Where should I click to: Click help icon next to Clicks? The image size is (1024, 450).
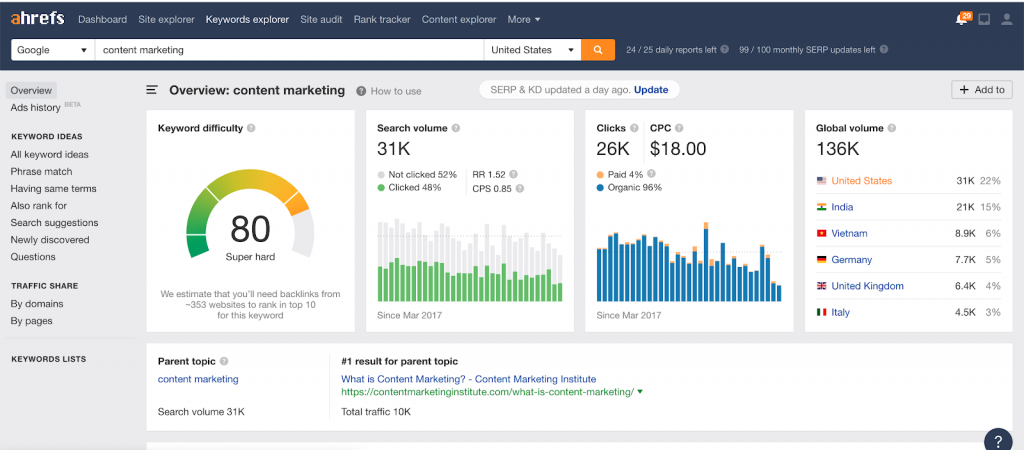pos(634,129)
